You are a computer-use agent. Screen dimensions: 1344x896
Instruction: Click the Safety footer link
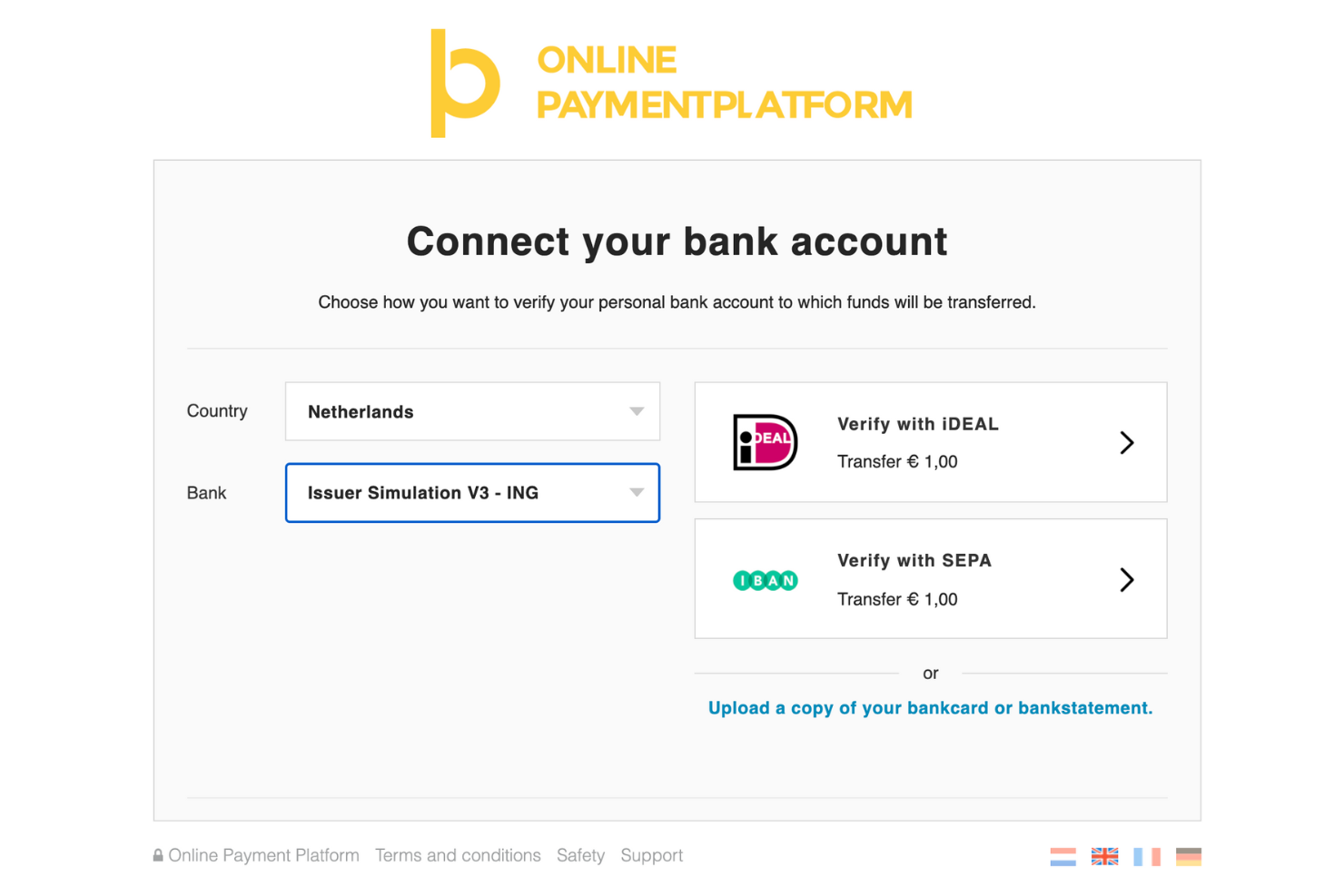pos(580,854)
